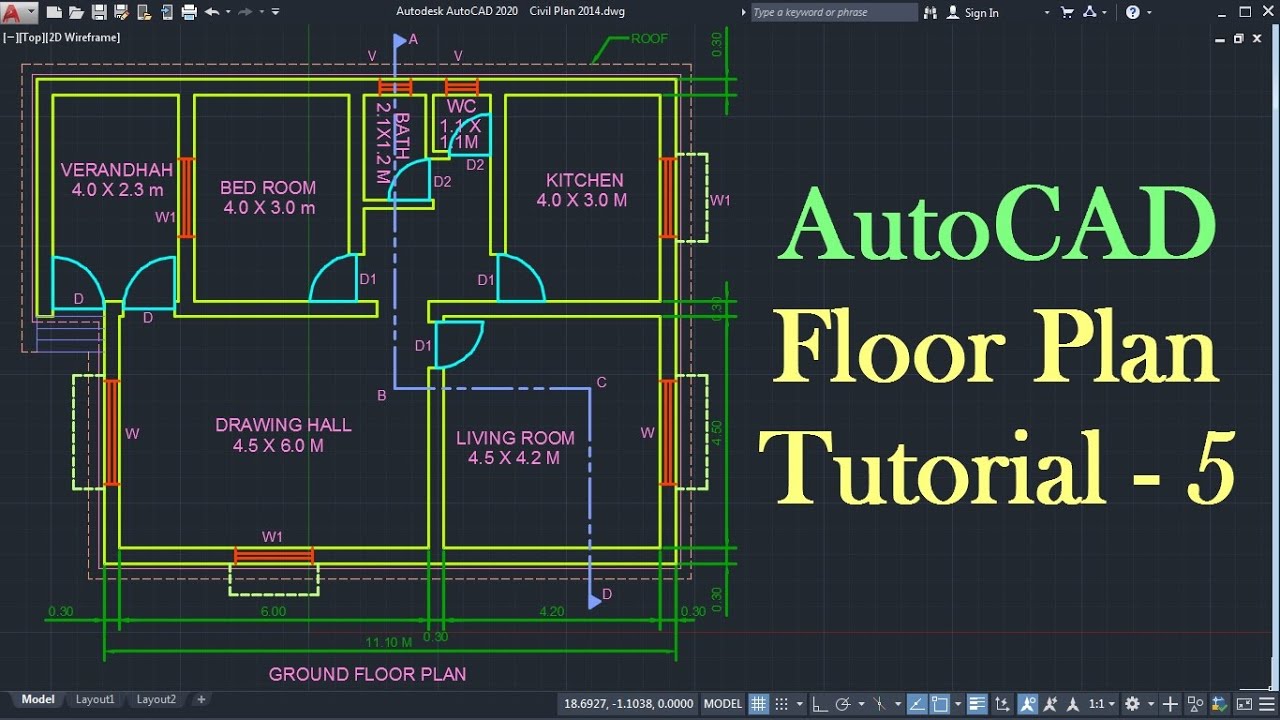The height and width of the screenshot is (720, 1280).
Task: Open the AutoCAD application menu
Action: click(x=19, y=12)
